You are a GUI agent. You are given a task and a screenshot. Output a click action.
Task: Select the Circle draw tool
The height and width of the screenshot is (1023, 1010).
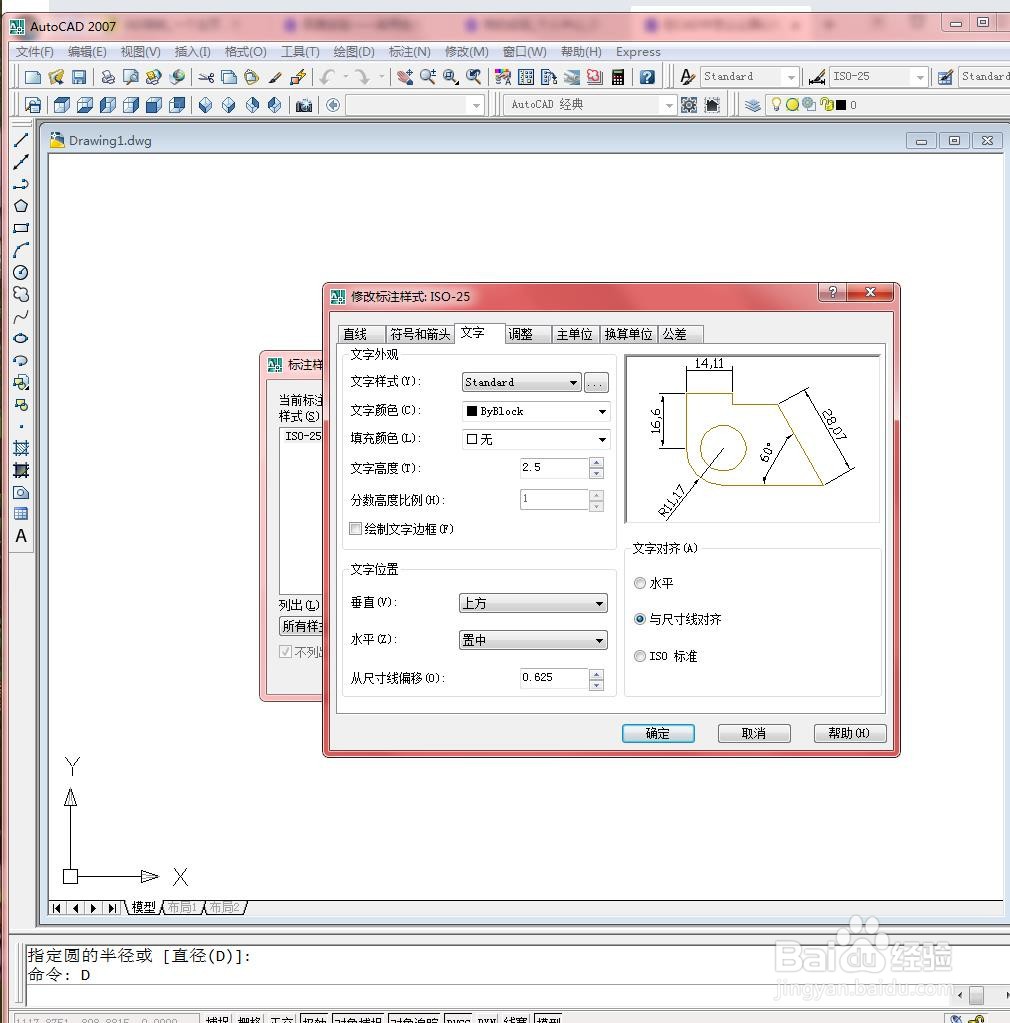[x=21, y=272]
